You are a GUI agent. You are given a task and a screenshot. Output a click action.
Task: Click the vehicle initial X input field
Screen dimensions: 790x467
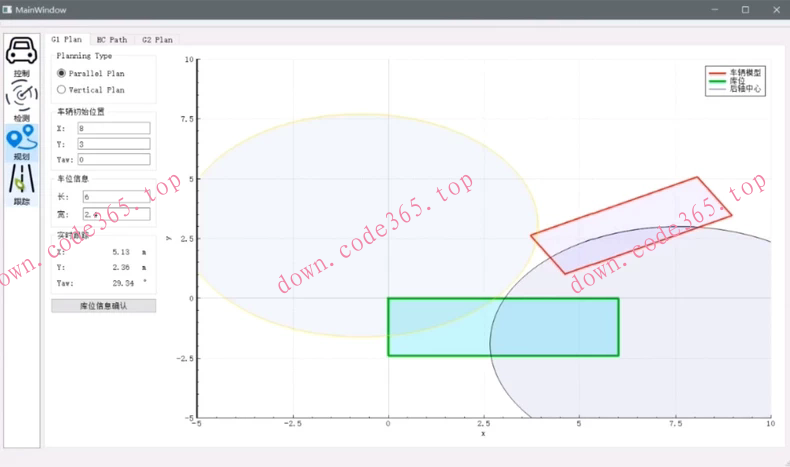tap(114, 128)
